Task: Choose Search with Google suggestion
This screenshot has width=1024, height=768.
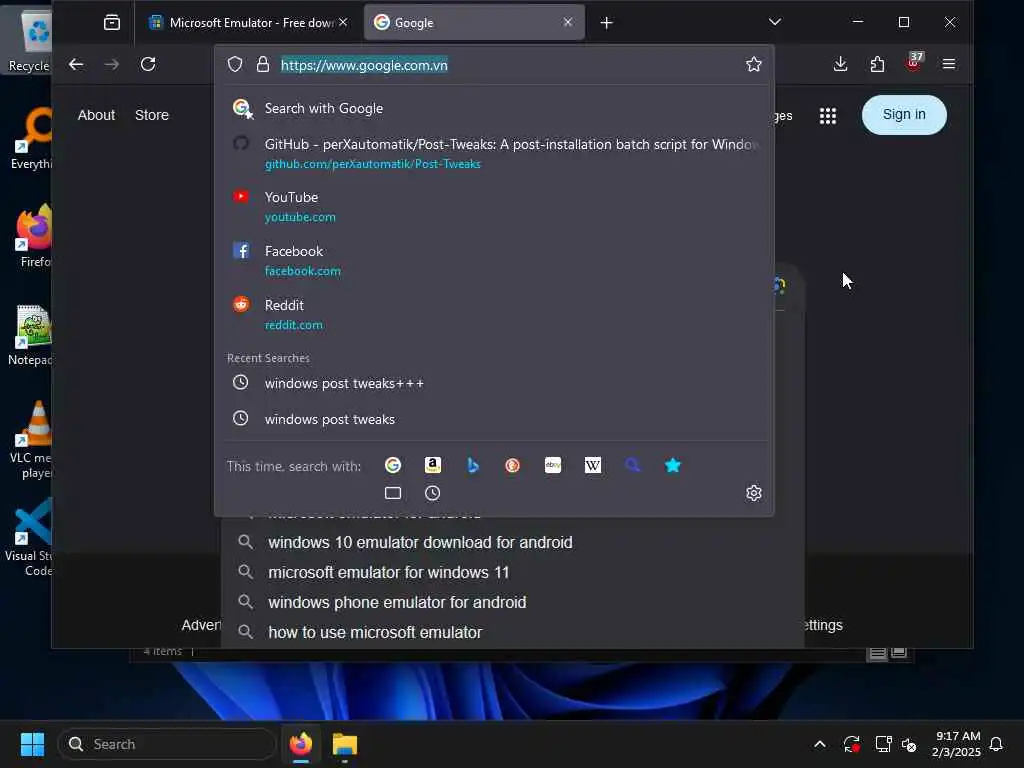Action: pos(494,108)
